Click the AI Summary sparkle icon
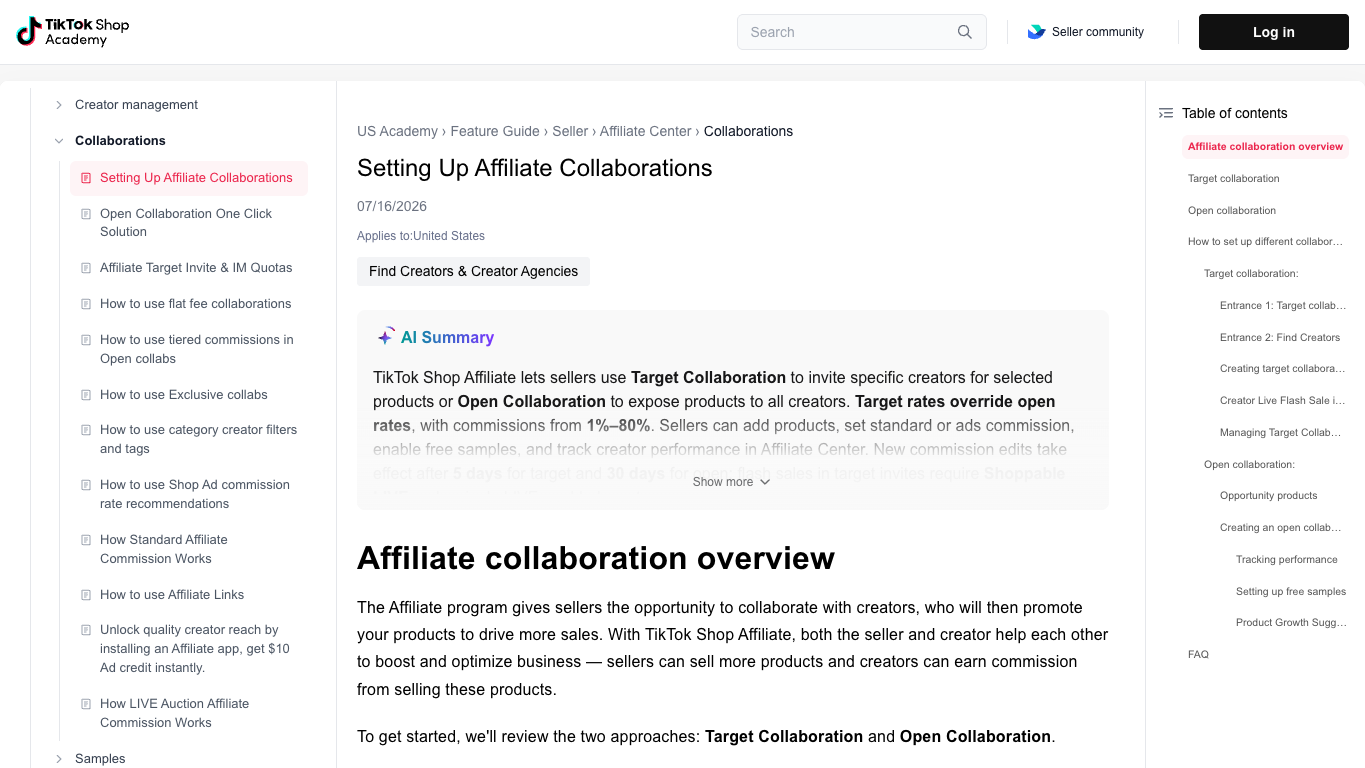 pyautogui.click(x=385, y=337)
